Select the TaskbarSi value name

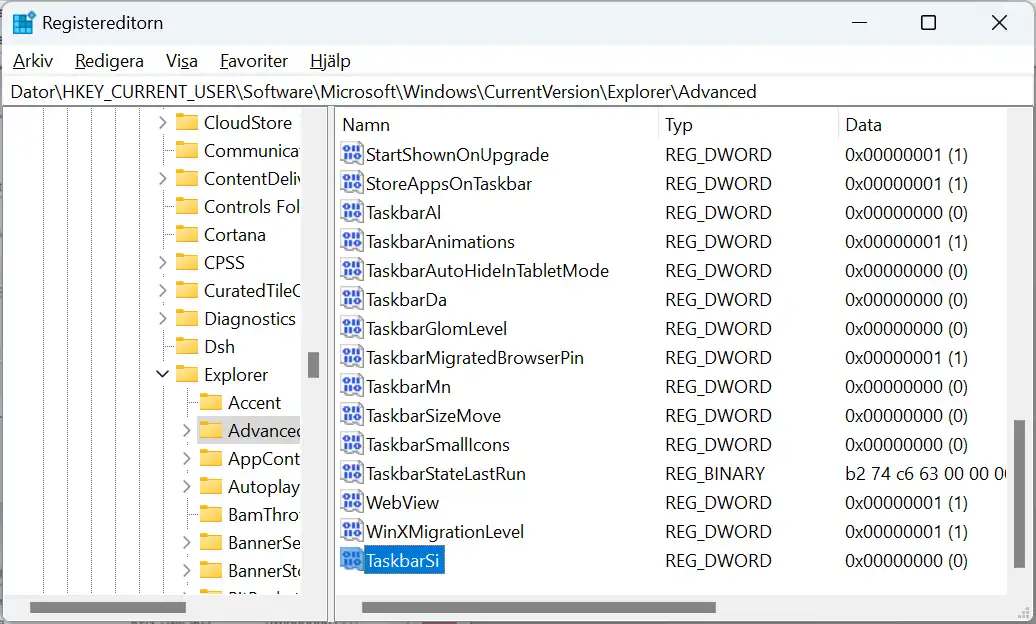pos(402,561)
